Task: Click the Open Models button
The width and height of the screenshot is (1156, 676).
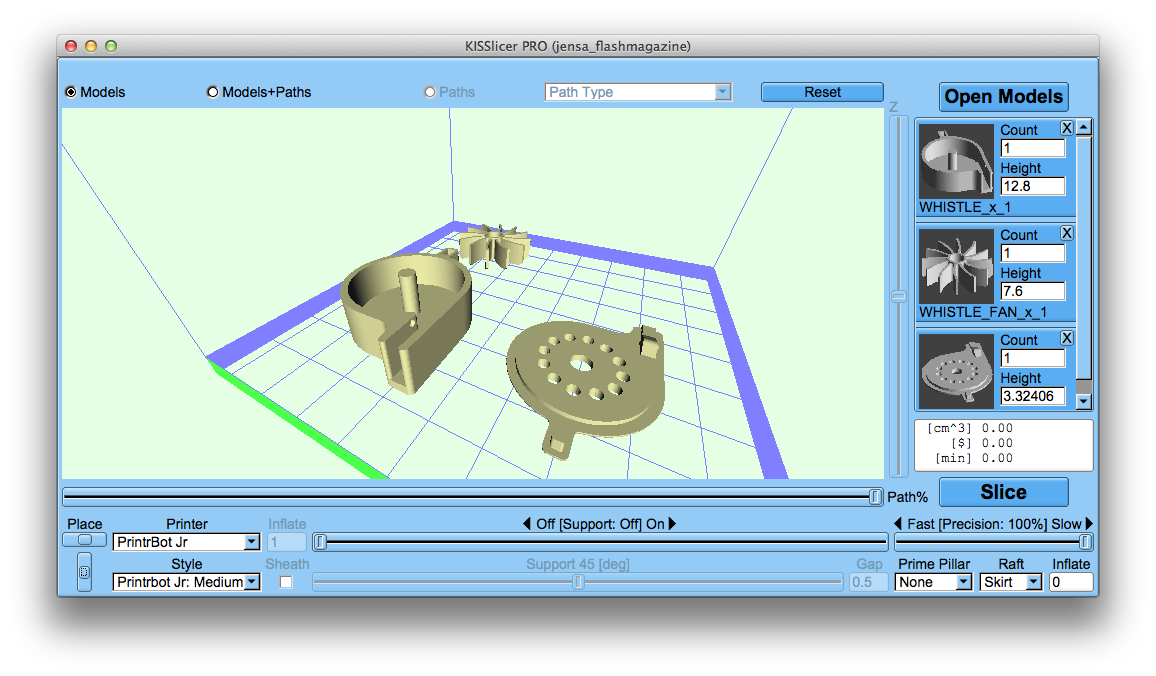Action: (x=1003, y=96)
